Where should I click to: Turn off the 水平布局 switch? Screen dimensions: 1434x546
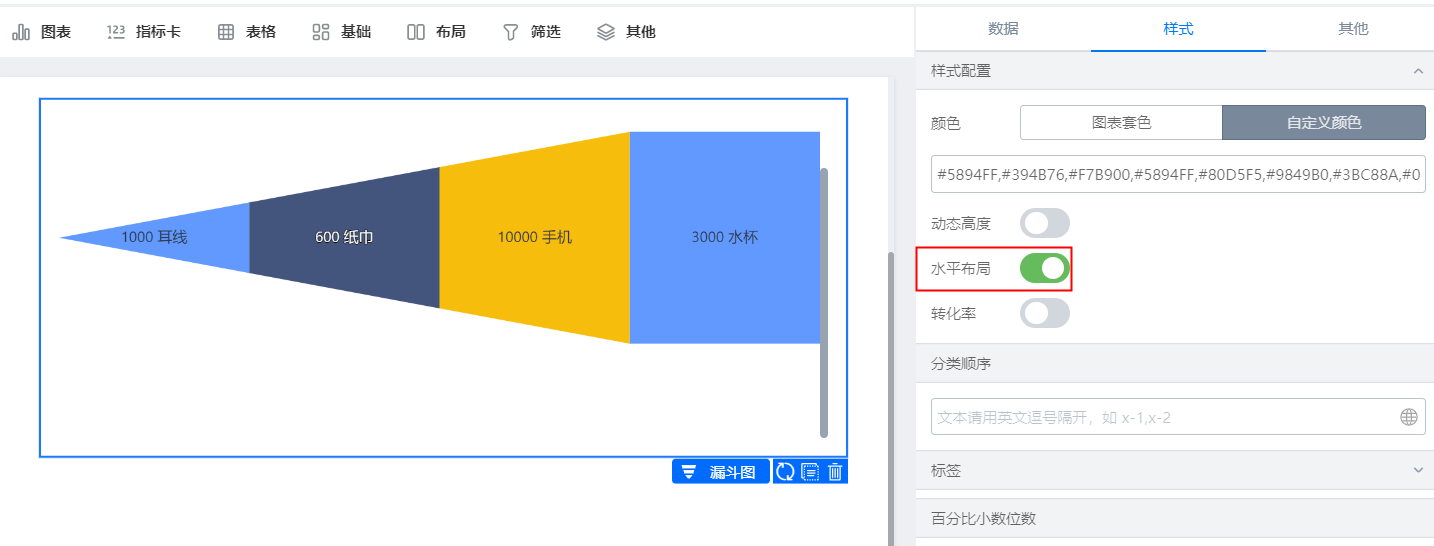click(x=1044, y=268)
